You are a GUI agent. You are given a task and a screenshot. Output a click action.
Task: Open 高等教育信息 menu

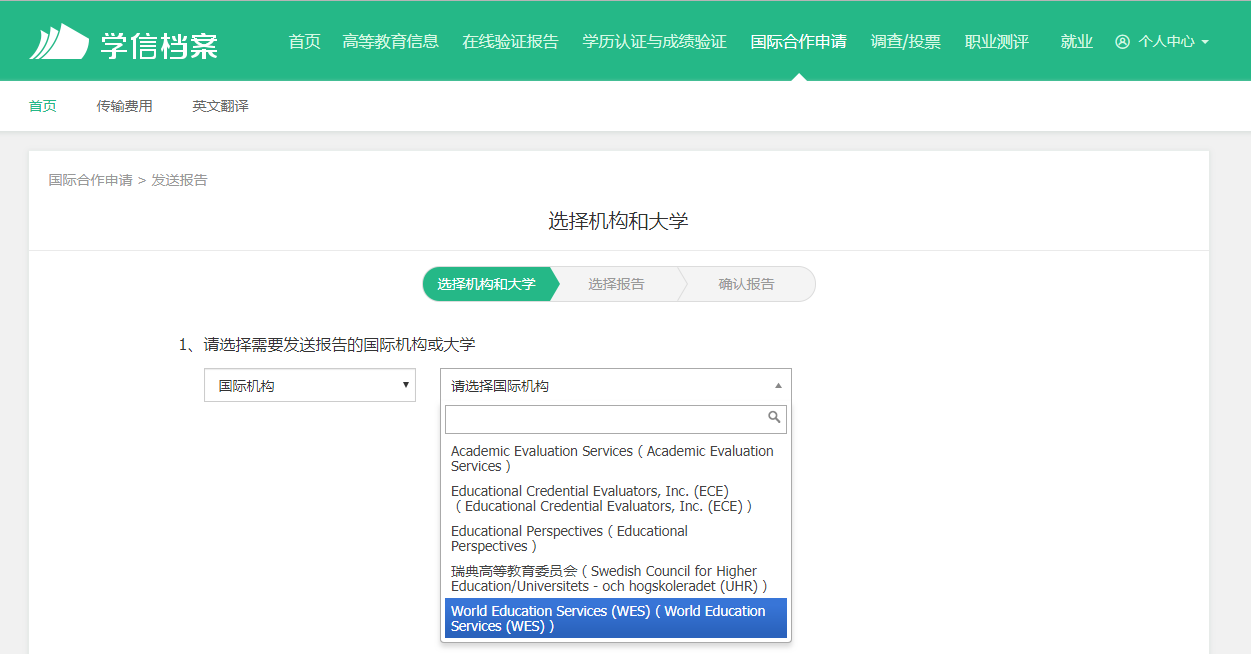coord(390,42)
